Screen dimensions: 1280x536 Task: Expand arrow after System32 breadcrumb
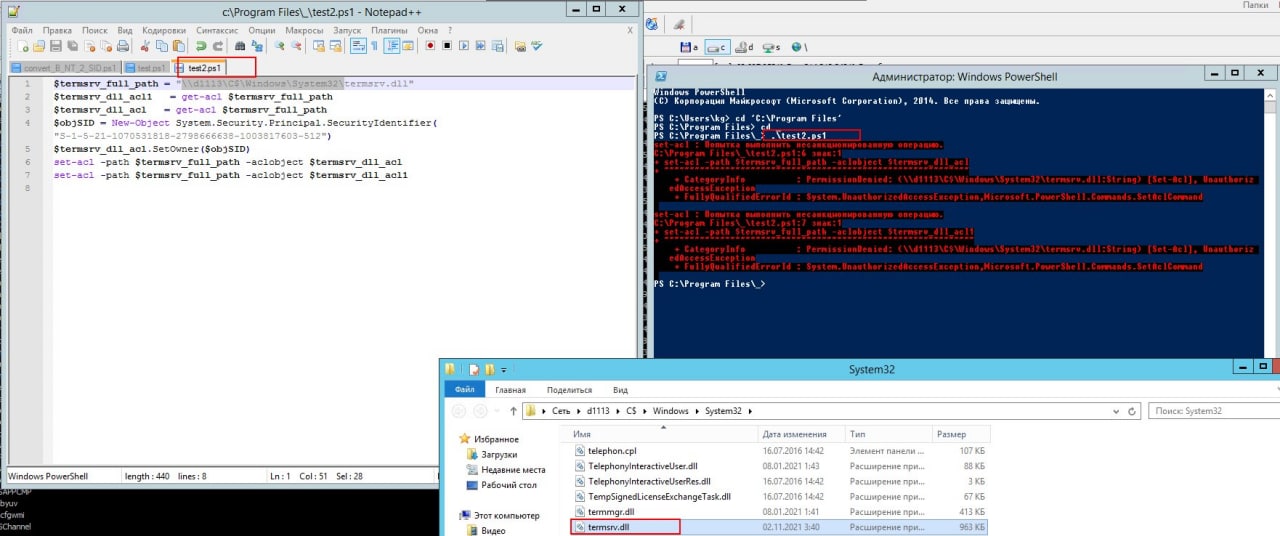tap(750, 411)
